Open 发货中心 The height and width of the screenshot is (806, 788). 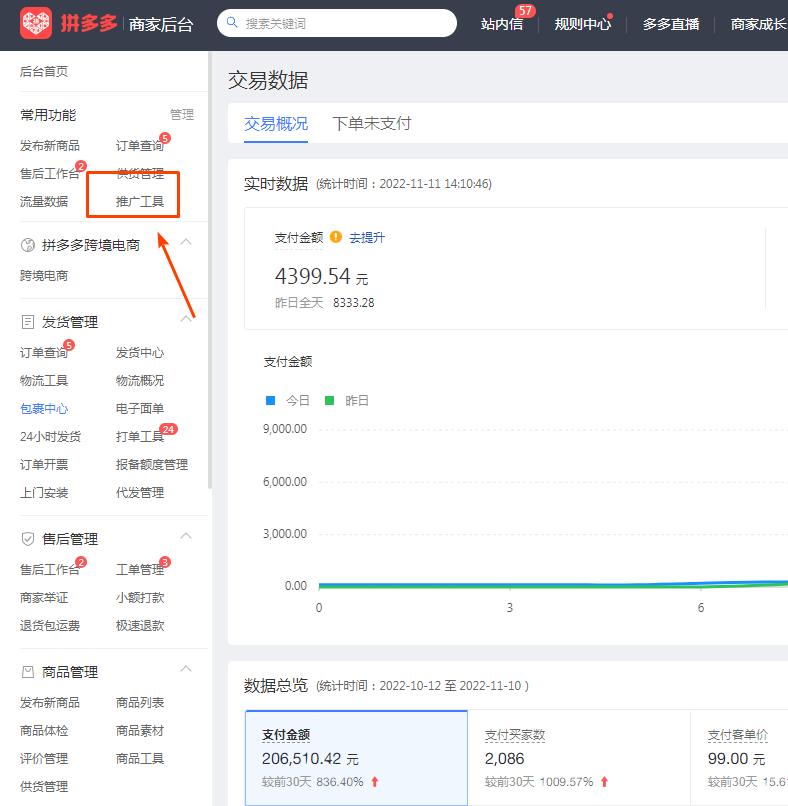[x=140, y=353]
